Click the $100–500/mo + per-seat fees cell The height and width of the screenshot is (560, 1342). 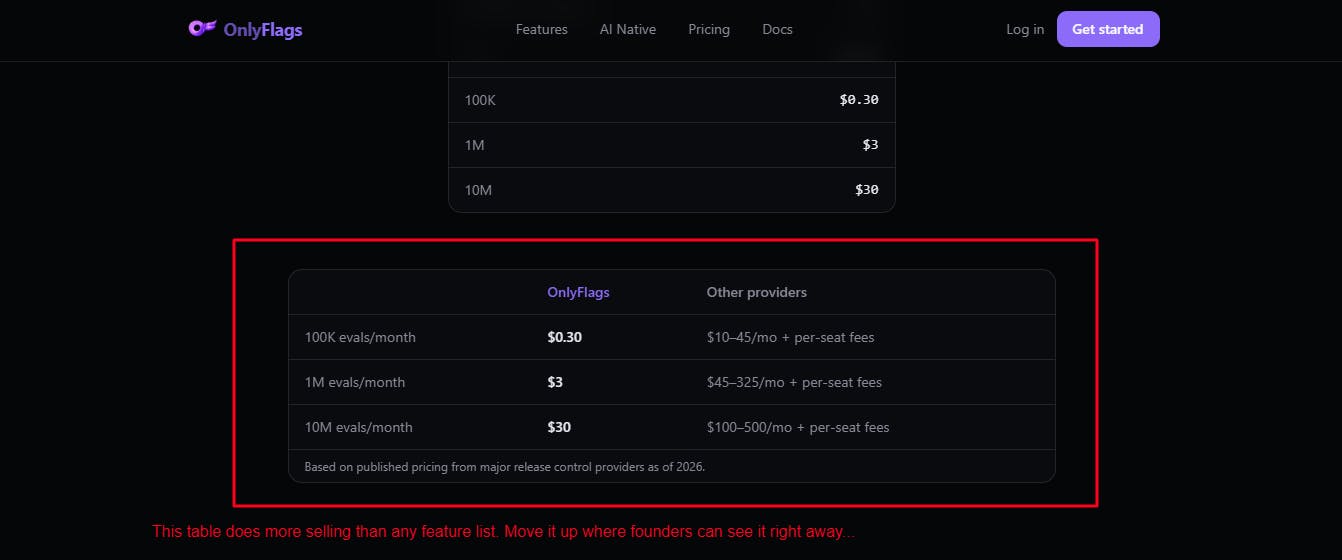798,427
